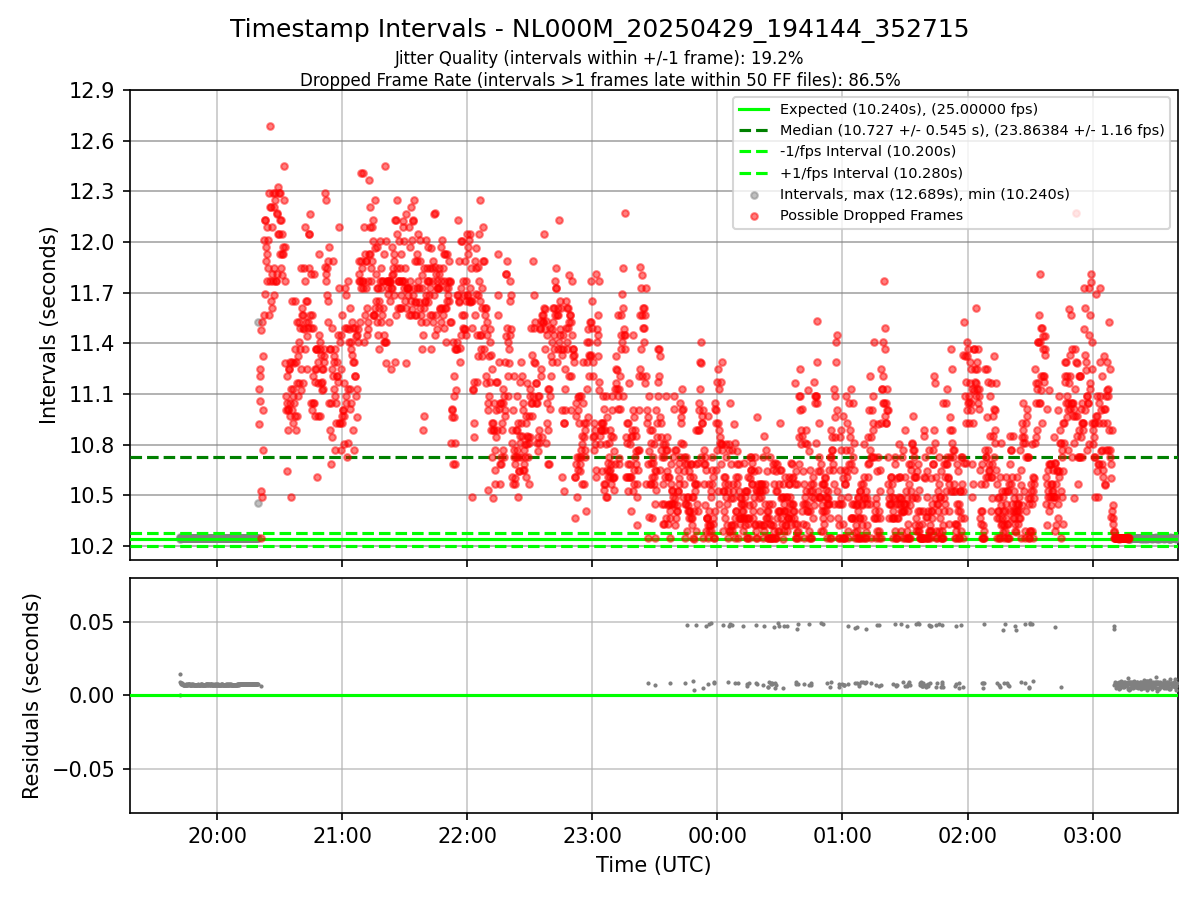Click the 11.4 y-axis tick label
The width and height of the screenshot is (1200, 900).
coord(93,343)
